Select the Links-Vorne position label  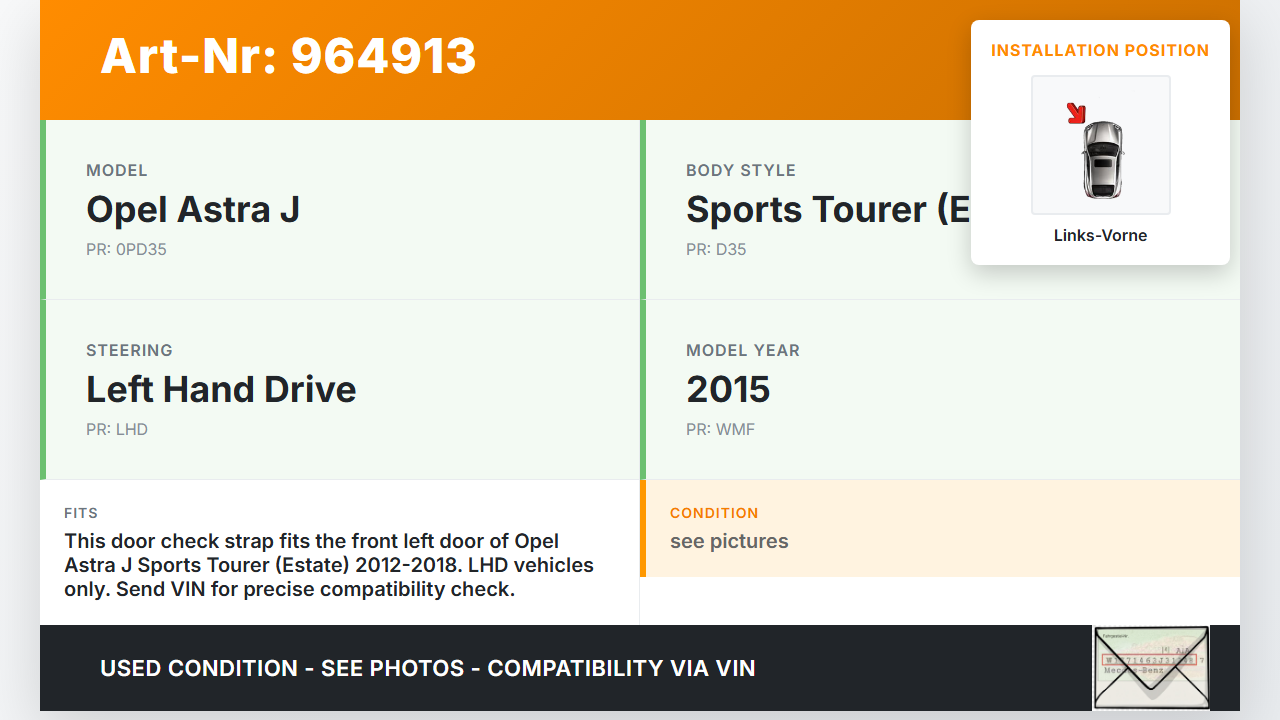[x=1100, y=236]
